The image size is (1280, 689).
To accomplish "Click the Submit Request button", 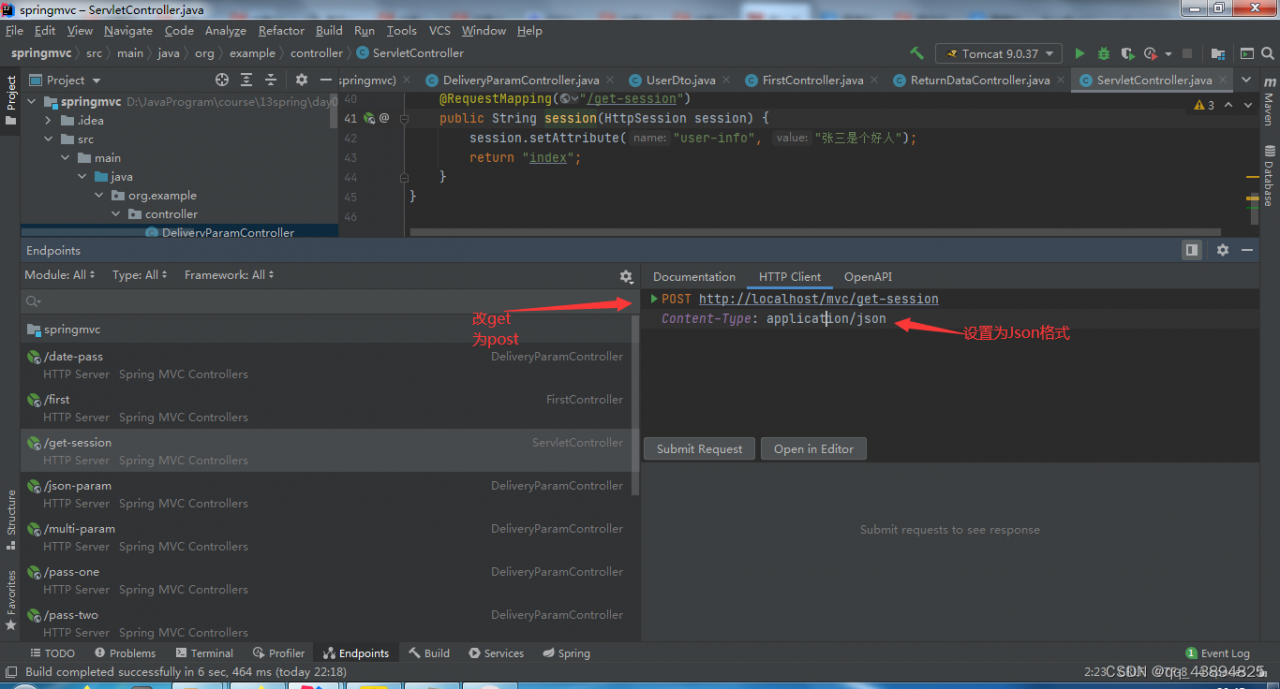I will (x=699, y=448).
